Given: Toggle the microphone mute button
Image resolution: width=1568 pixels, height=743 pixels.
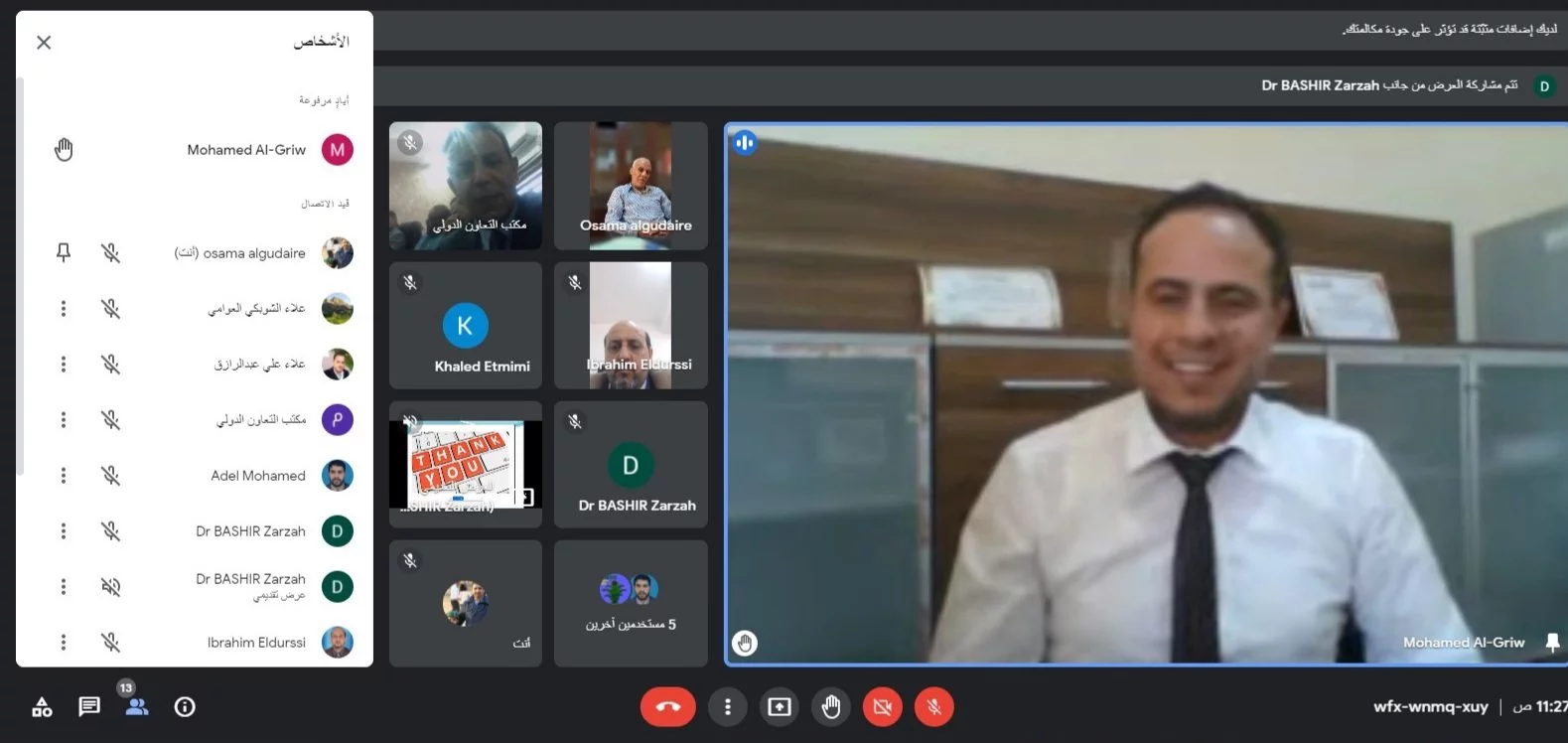Looking at the screenshot, I should click(933, 706).
